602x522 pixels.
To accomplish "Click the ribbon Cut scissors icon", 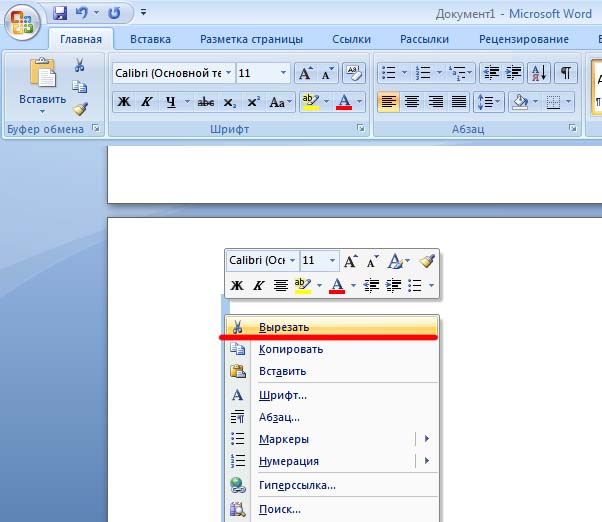I will click(x=79, y=65).
